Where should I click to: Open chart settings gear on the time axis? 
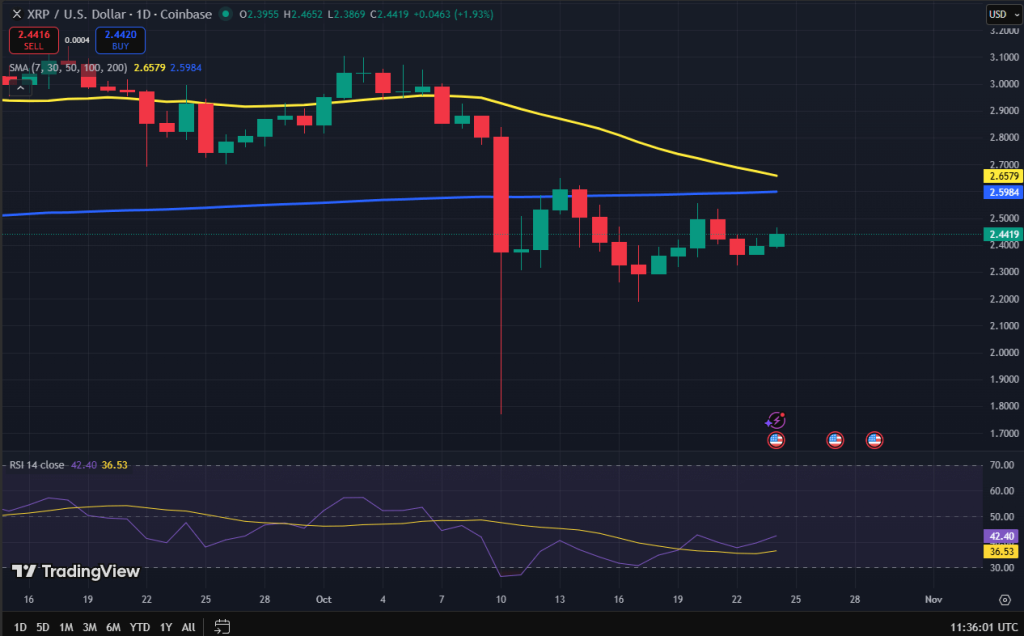pyautogui.click(x=1004, y=599)
